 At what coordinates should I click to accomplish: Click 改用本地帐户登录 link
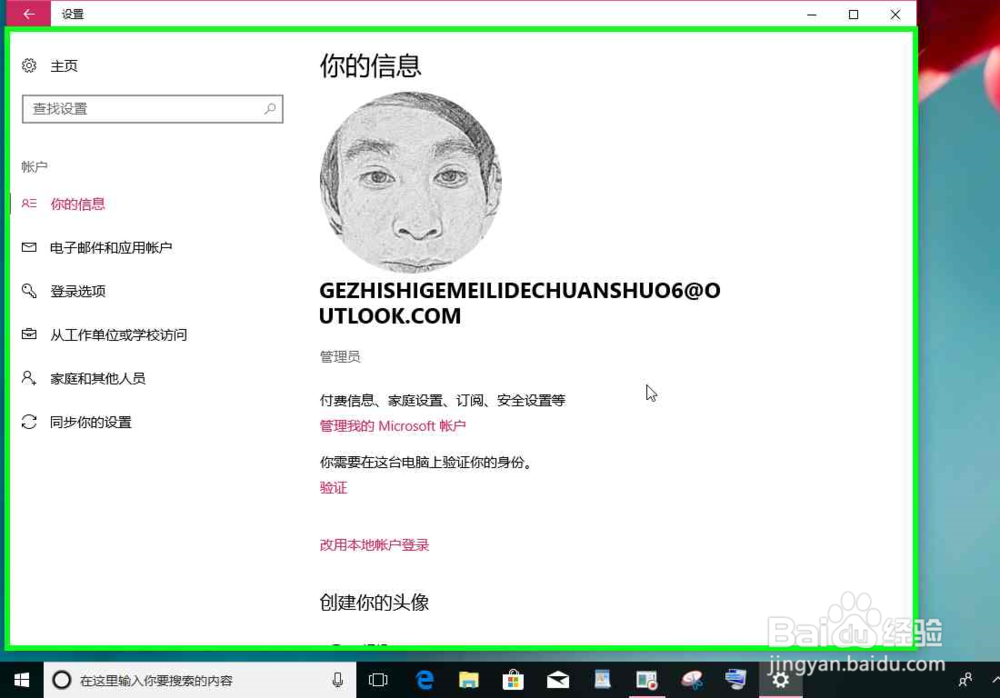tap(374, 545)
